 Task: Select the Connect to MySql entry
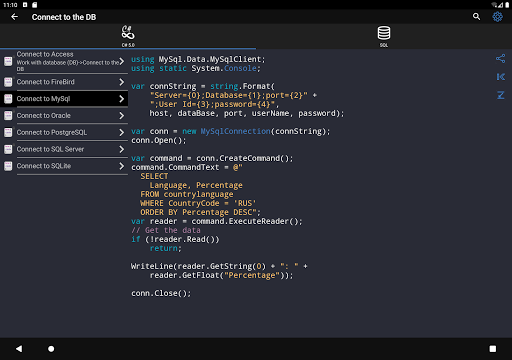click(x=64, y=99)
